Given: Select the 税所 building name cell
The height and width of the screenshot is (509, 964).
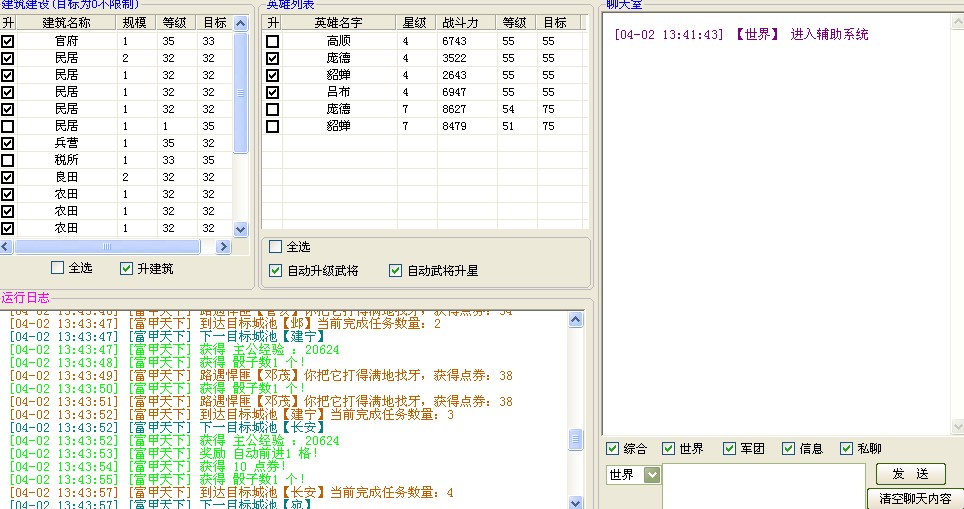Looking at the screenshot, I should (66, 160).
